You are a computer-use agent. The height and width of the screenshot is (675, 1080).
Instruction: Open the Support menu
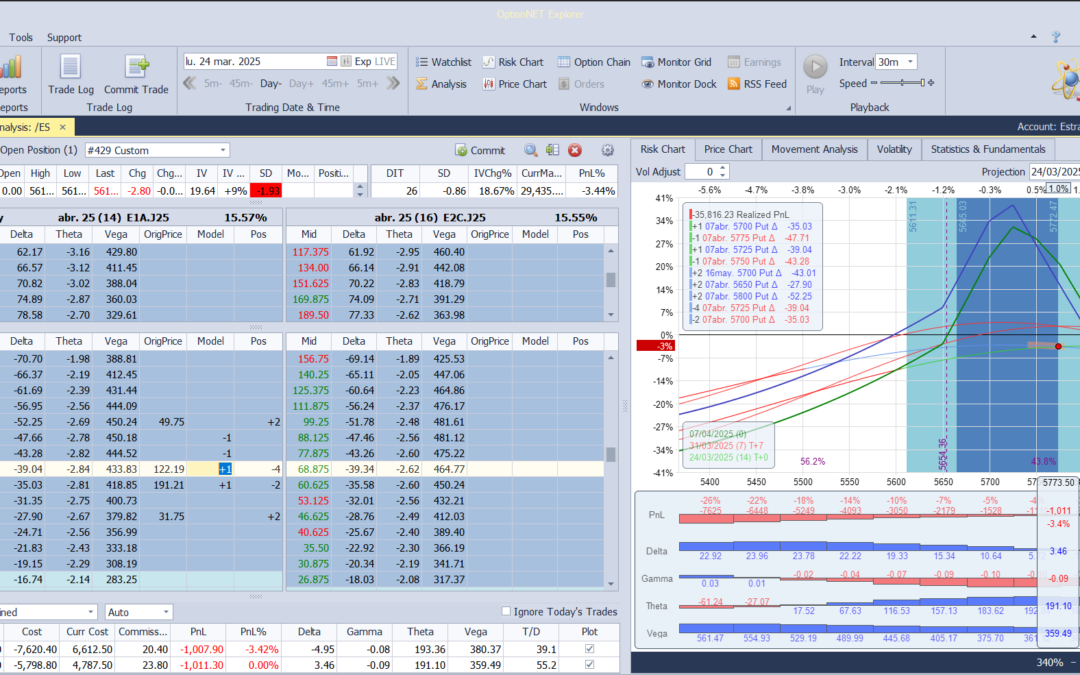(x=64, y=37)
